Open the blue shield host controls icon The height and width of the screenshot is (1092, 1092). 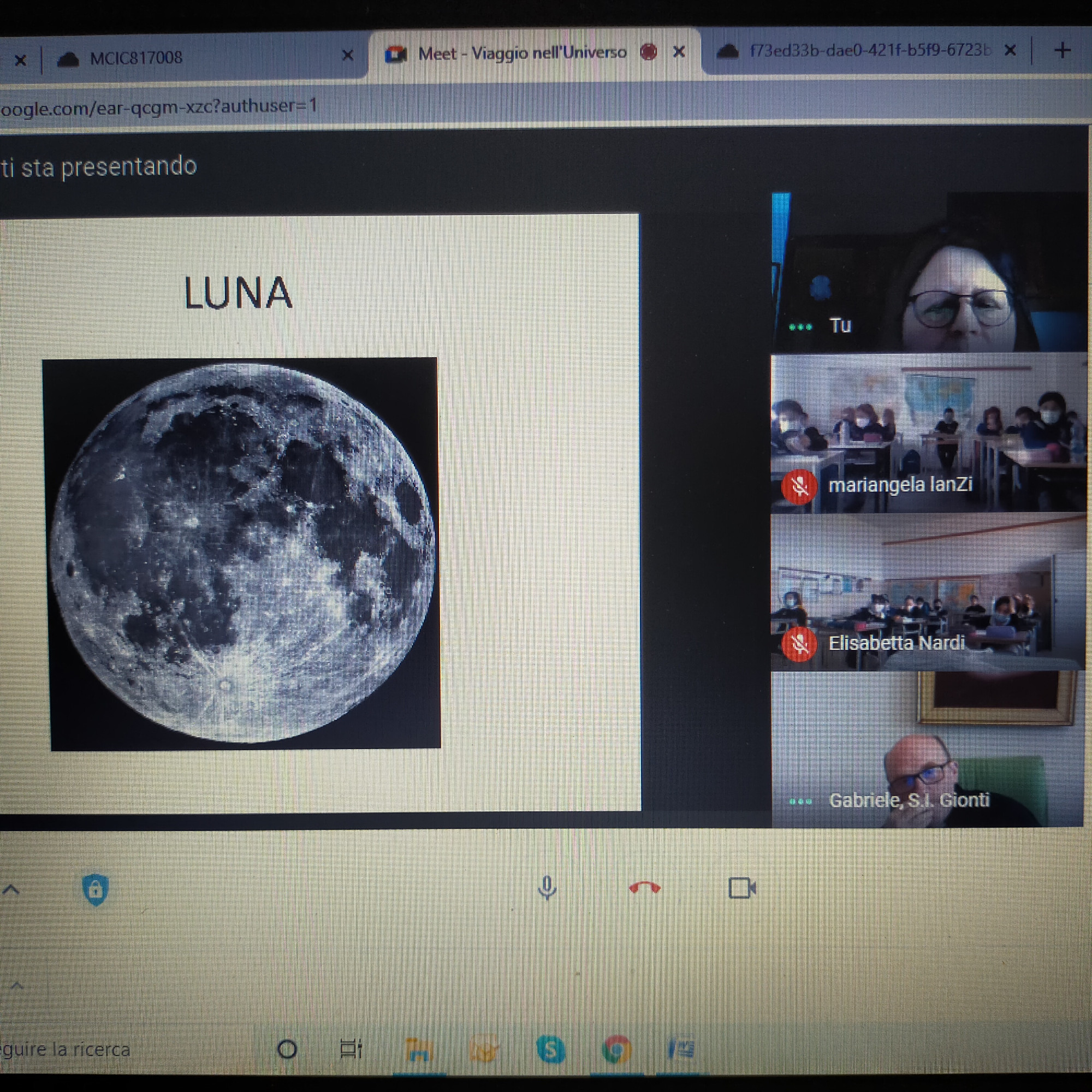point(96,889)
